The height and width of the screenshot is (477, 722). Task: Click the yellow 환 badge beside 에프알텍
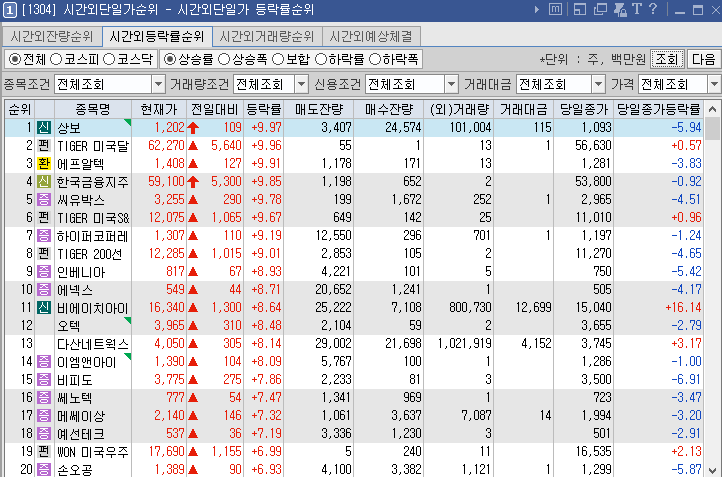click(x=44, y=163)
